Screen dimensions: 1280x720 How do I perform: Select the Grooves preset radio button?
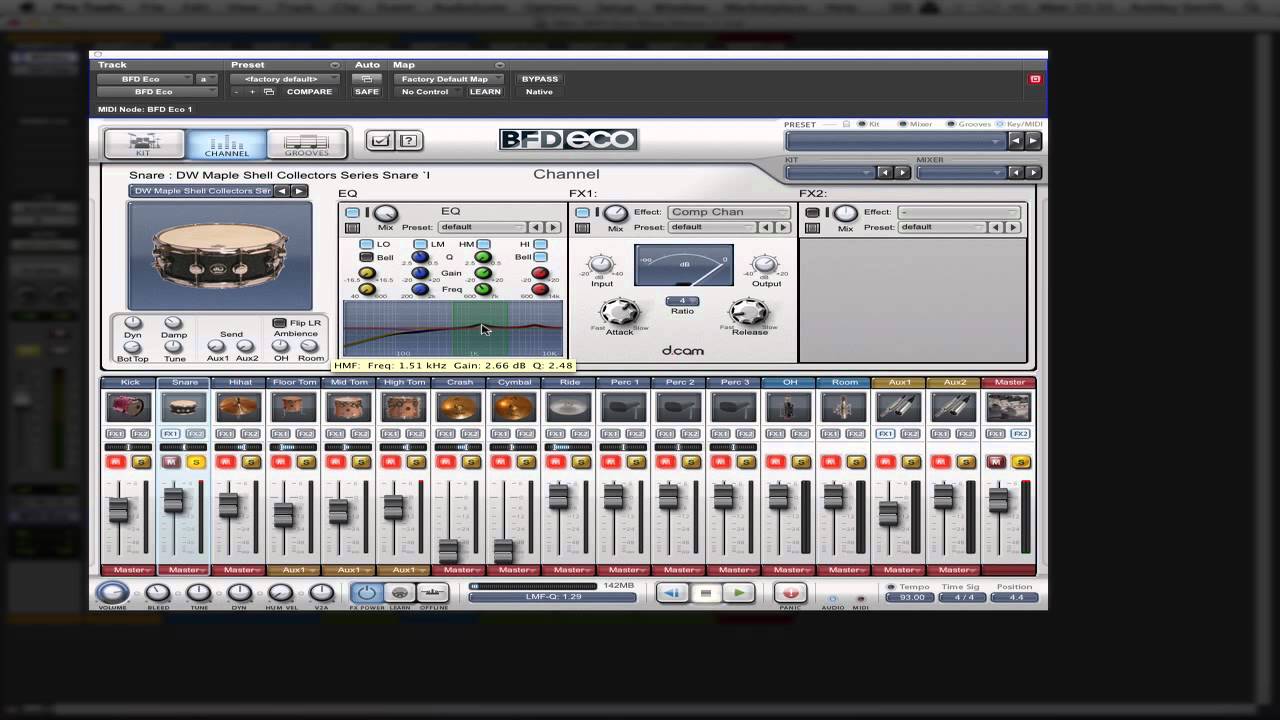tap(951, 124)
